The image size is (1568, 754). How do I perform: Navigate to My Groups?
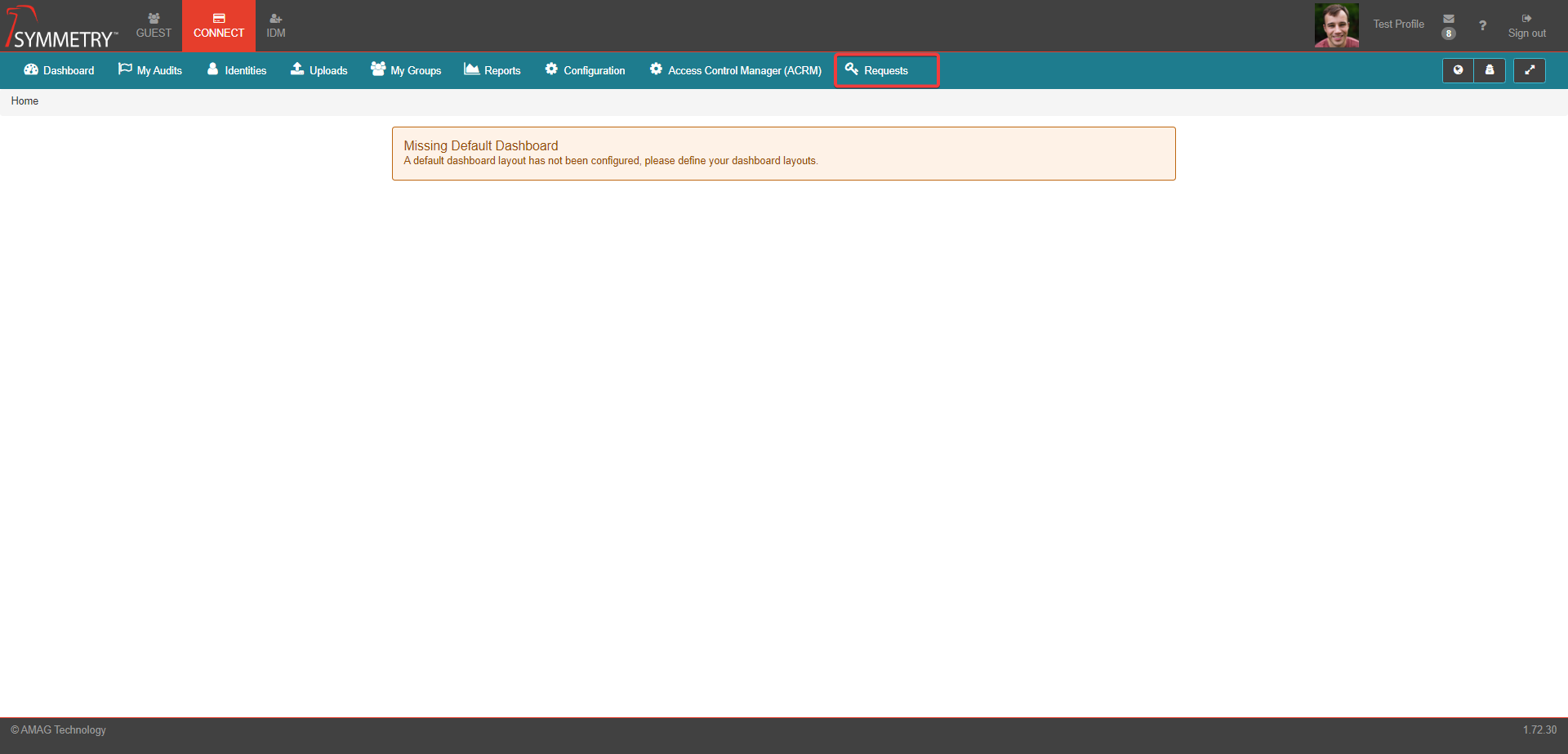coord(406,70)
